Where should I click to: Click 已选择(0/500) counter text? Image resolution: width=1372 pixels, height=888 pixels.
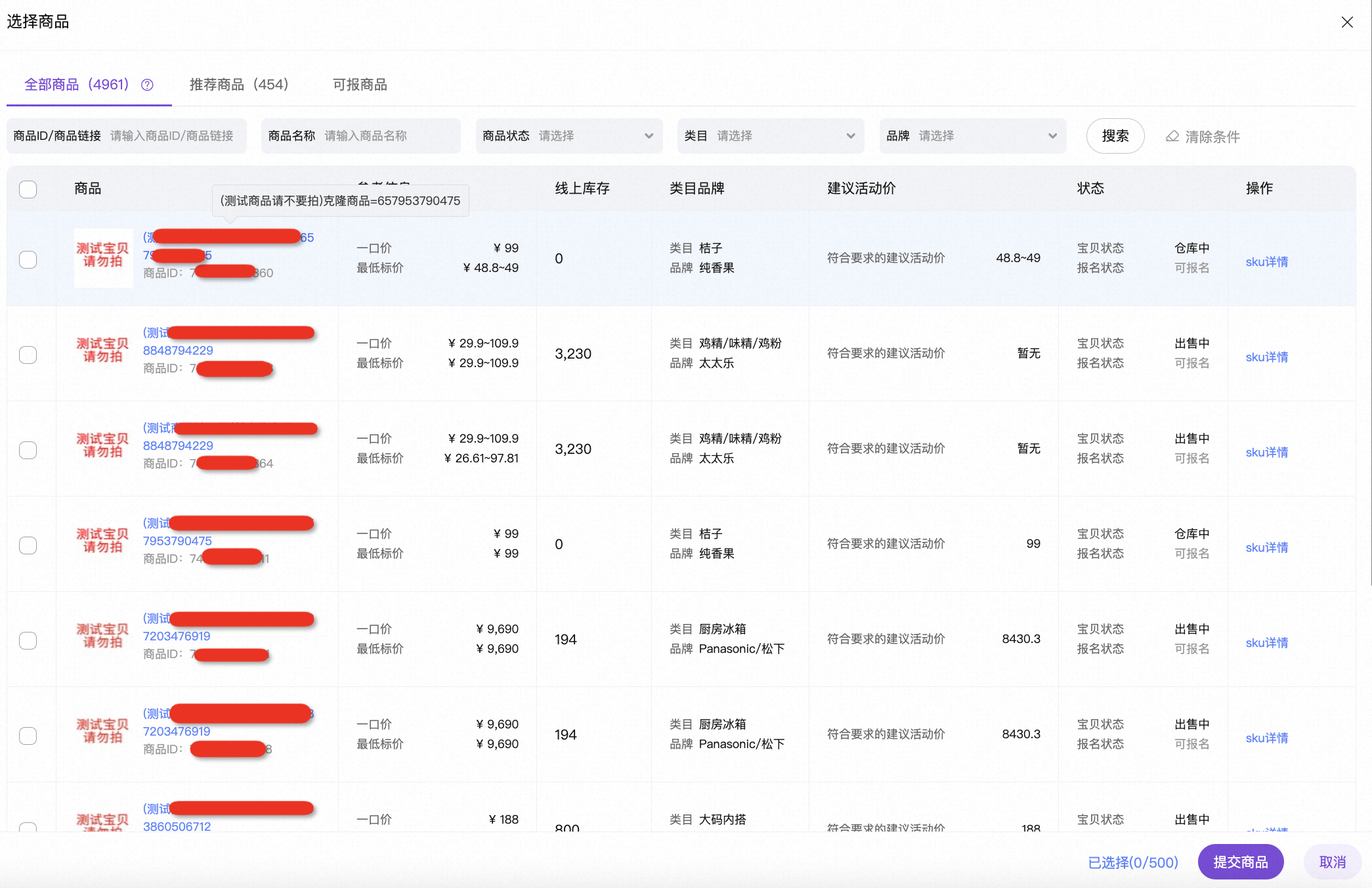[x=1133, y=862]
